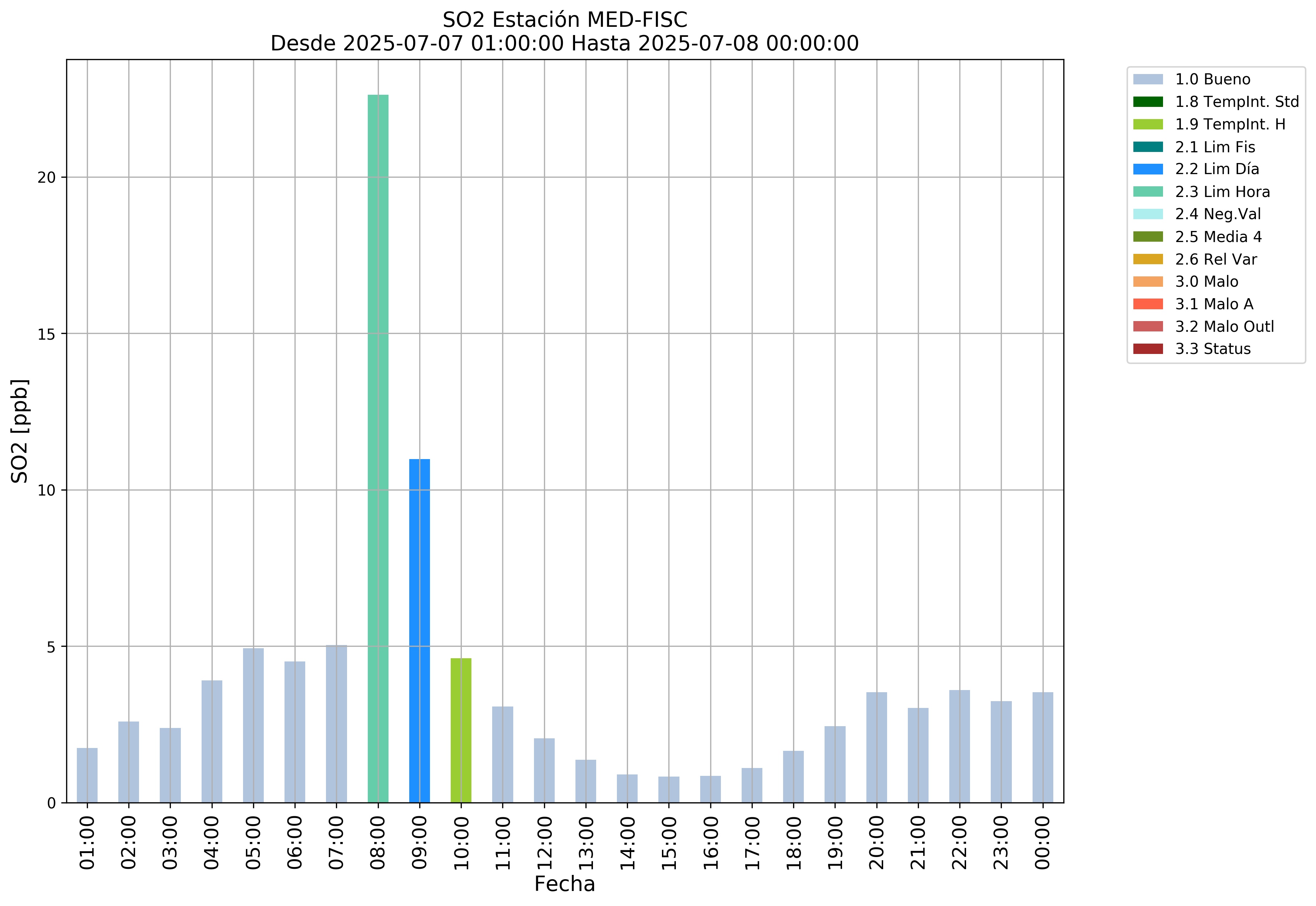The width and height of the screenshot is (1316, 906).
Task: Click the yellow-green bar at 10:00
Action: pyautogui.click(x=461, y=730)
